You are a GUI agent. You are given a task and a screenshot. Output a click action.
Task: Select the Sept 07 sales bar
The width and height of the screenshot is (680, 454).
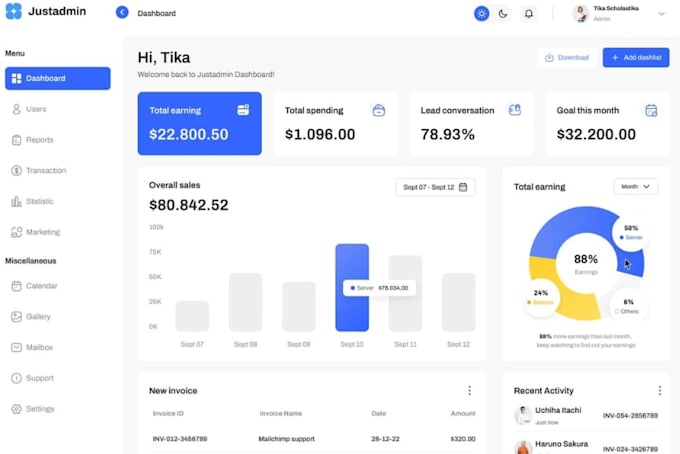(x=192, y=316)
